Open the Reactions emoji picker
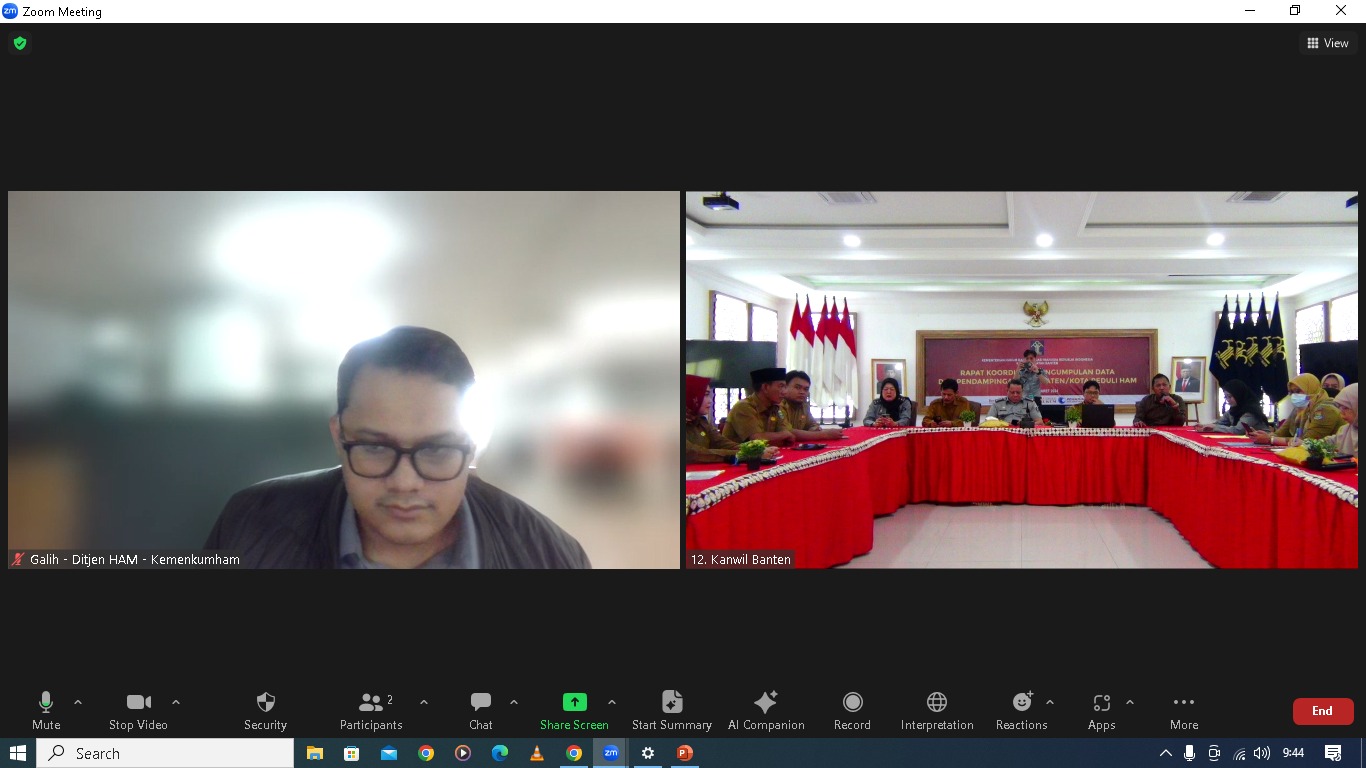Image resolution: width=1366 pixels, height=768 pixels. point(1021,710)
